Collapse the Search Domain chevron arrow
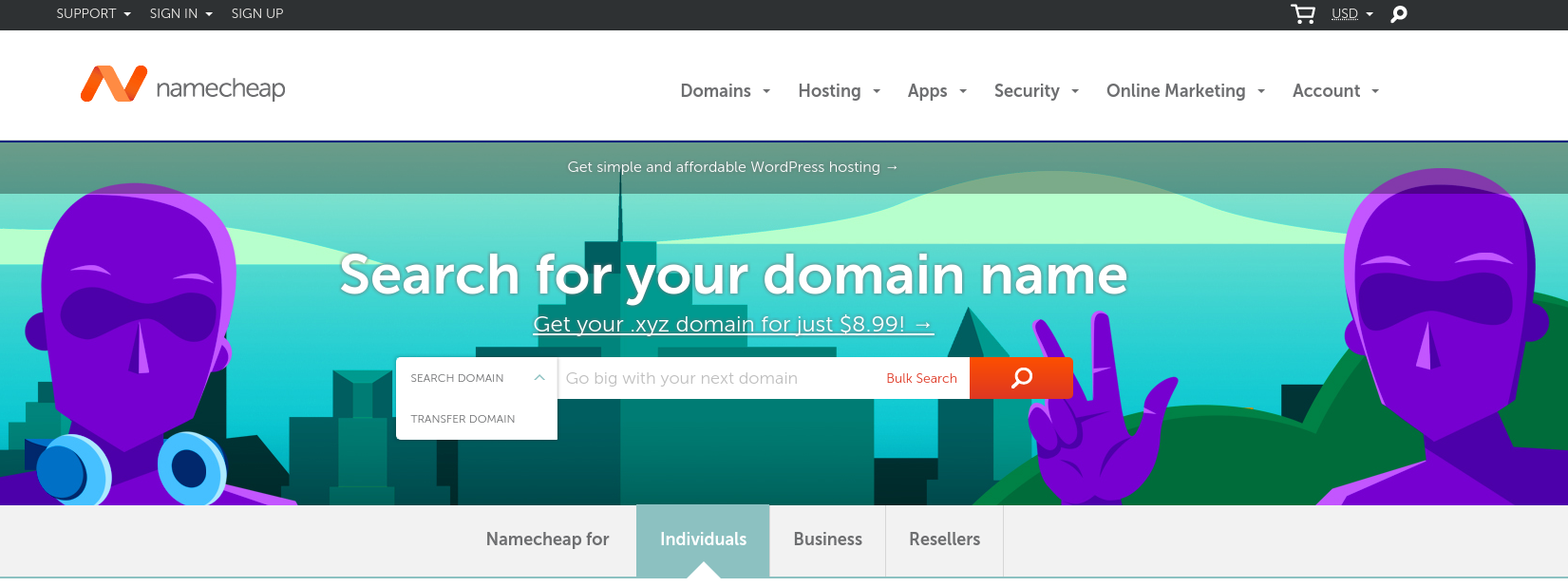Image resolution: width=1568 pixels, height=587 pixels. 539,378
